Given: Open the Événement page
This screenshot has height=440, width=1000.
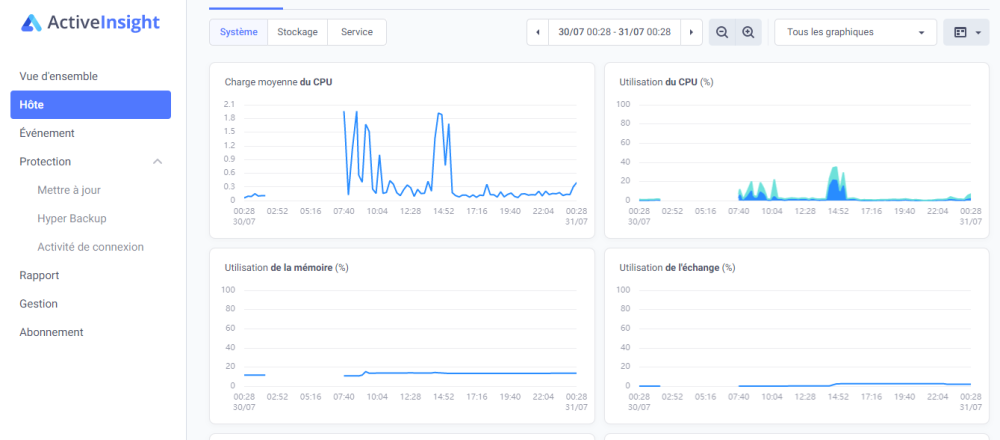Looking at the screenshot, I should [x=47, y=133].
